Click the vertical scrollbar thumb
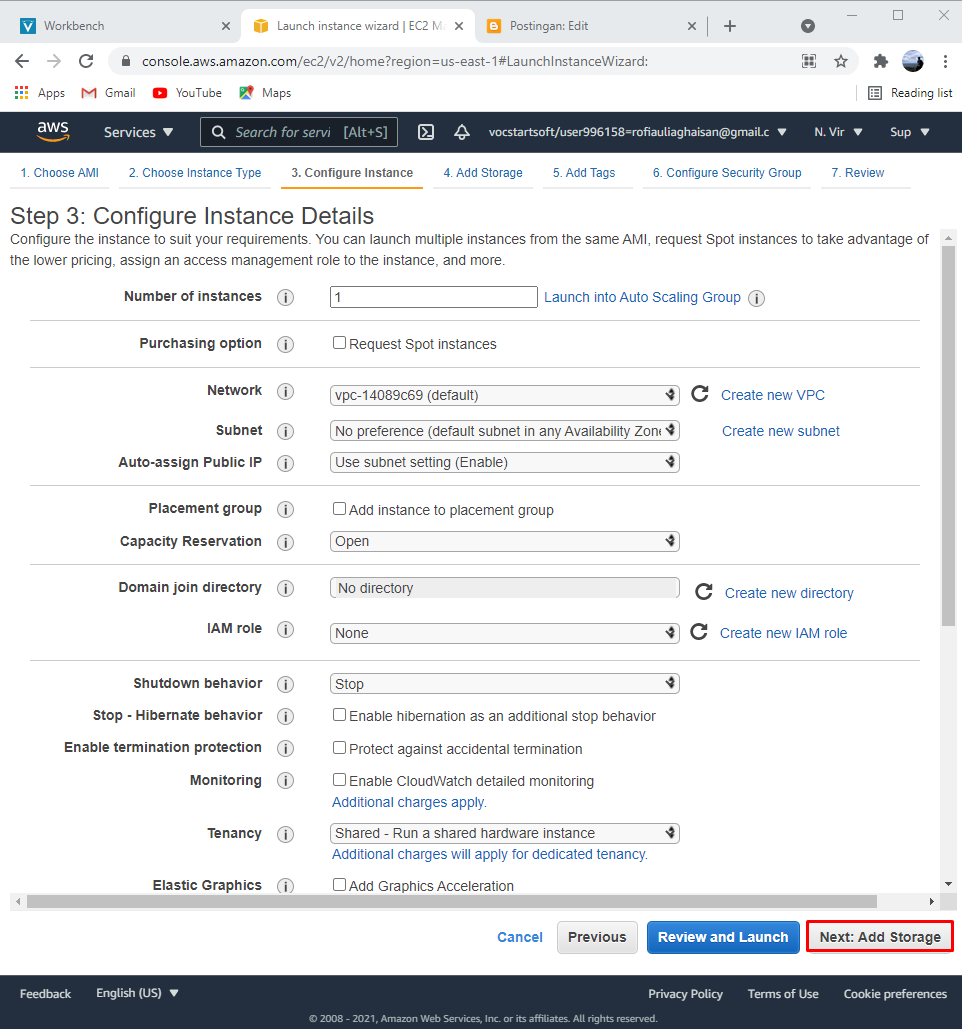 948,436
